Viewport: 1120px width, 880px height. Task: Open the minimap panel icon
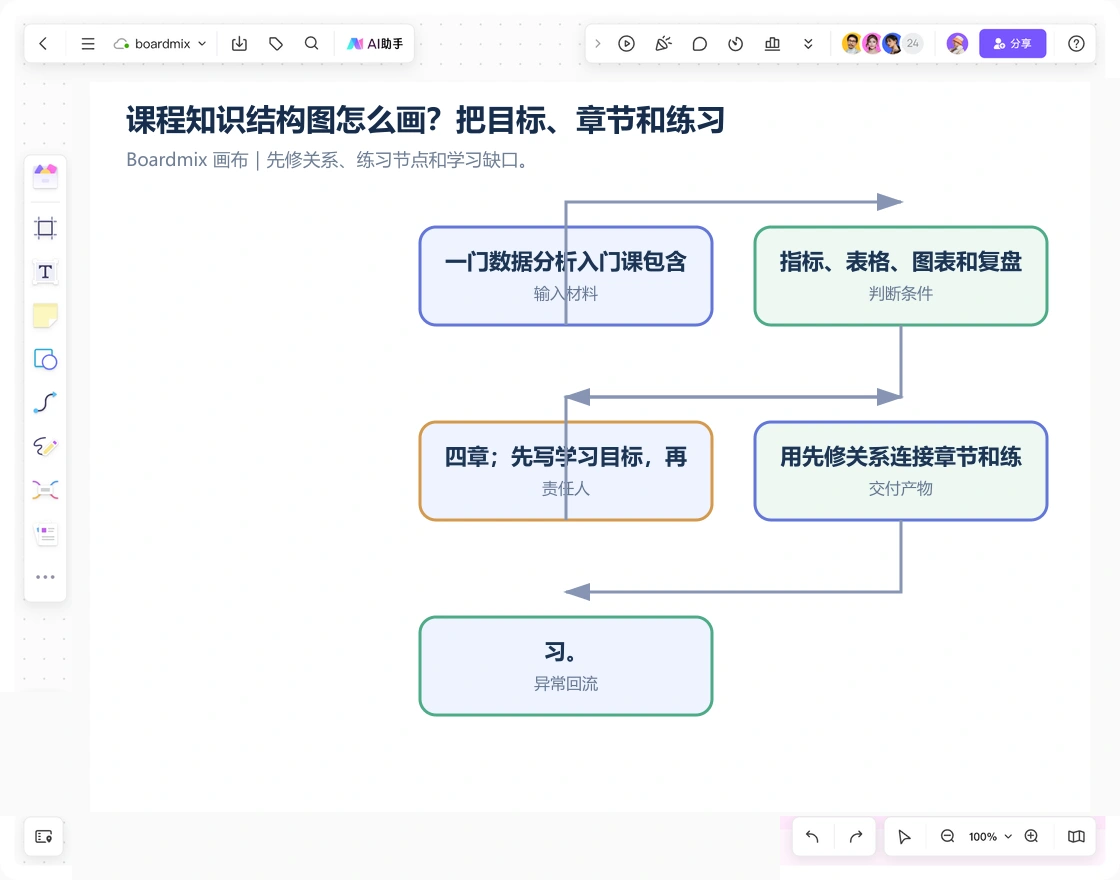[x=44, y=836]
